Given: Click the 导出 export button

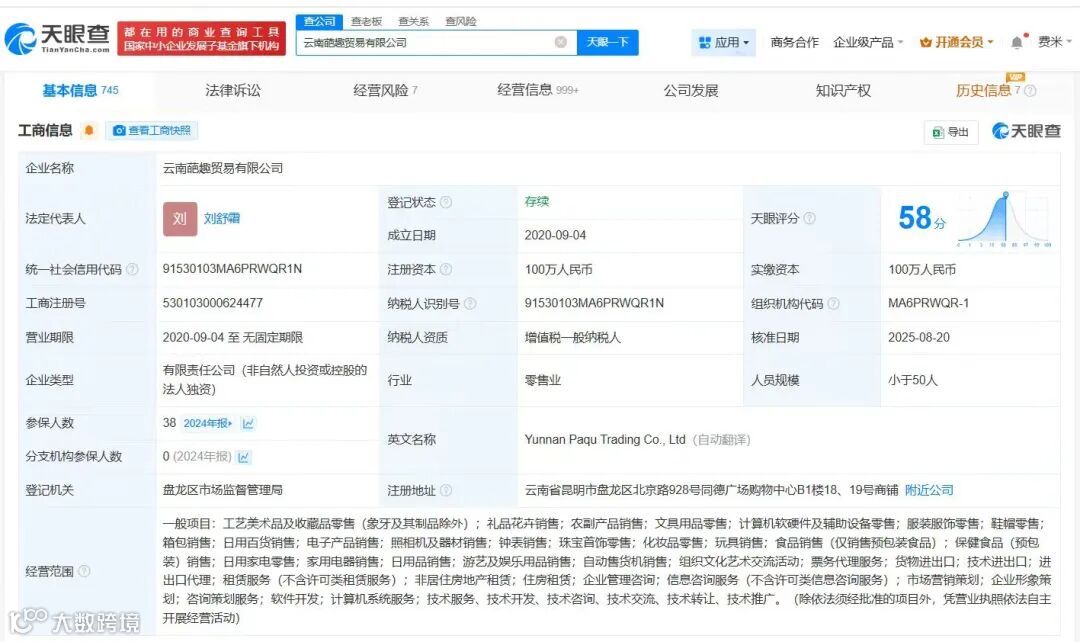Looking at the screenshot, I should (x=951, y=132).
